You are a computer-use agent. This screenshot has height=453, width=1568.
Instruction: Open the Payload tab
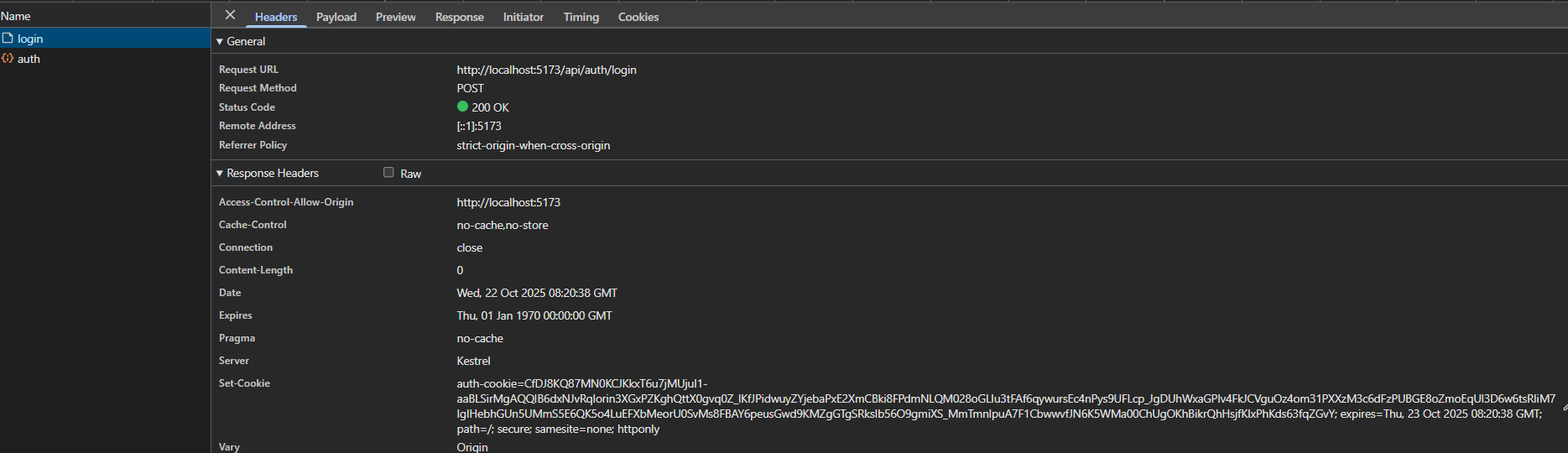point(336,17)
